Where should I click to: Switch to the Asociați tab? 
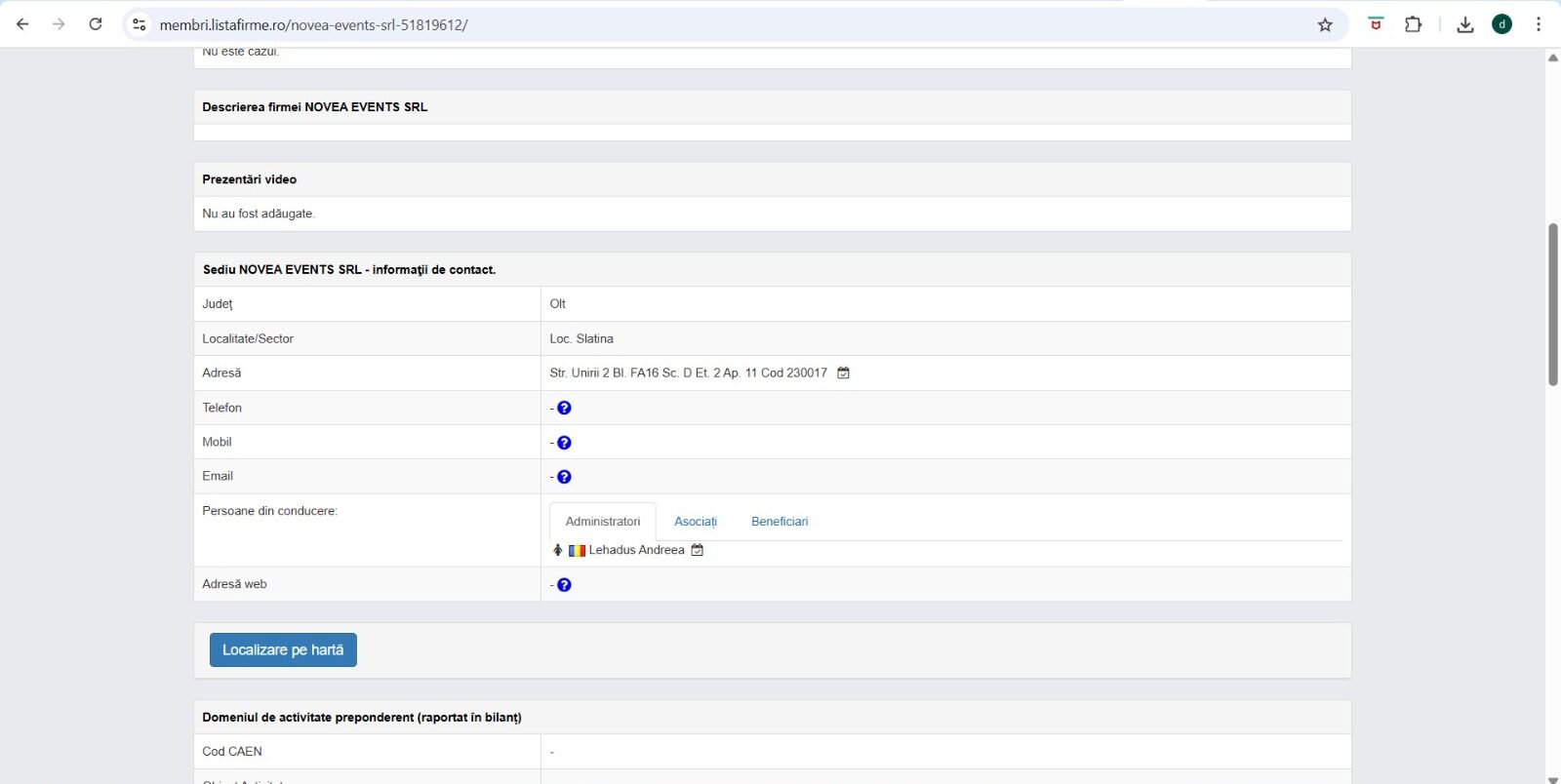click(696, 522)
